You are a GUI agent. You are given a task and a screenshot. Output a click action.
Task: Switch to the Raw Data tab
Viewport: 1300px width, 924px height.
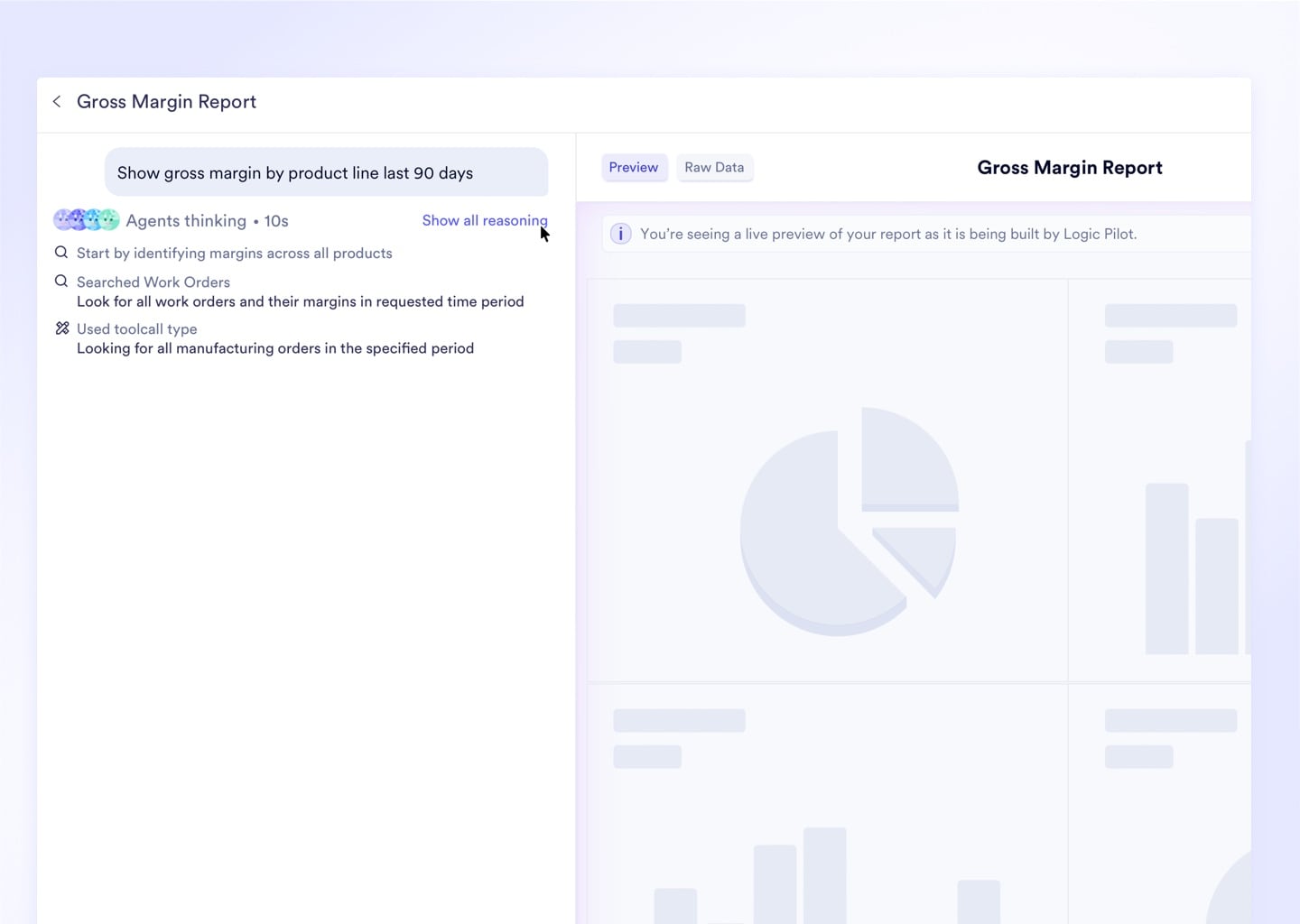pyautogui.click(x=714, y=168)
